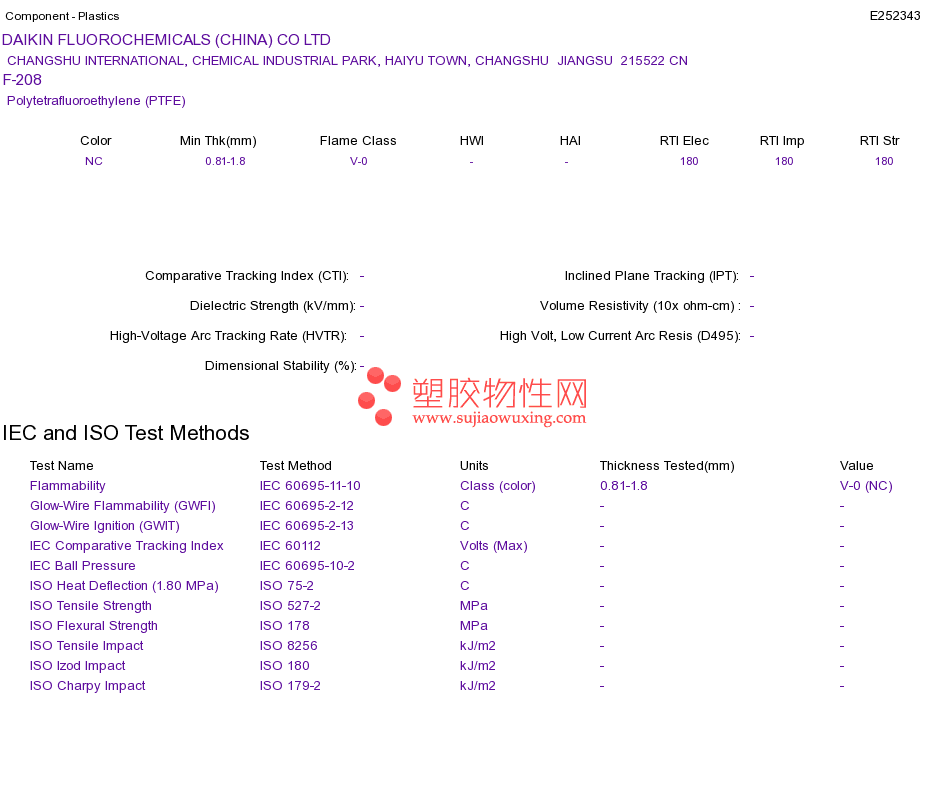This screenshot has height=800, width=950.
Task: Click the RTI Elec column header
Action: [x=684, y=141]
